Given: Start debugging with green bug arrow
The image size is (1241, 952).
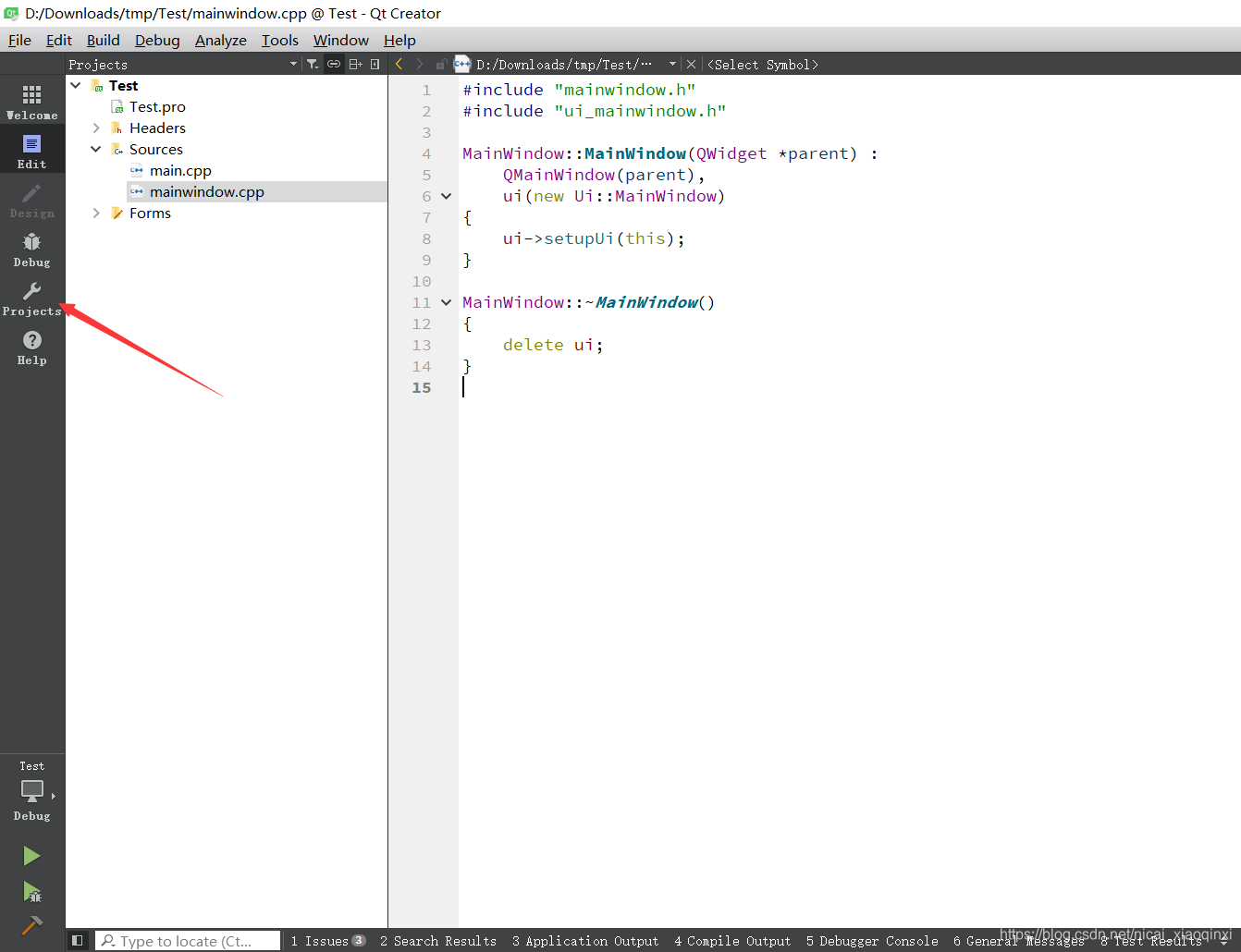Looking at the screenshot, I should [32, 891].
